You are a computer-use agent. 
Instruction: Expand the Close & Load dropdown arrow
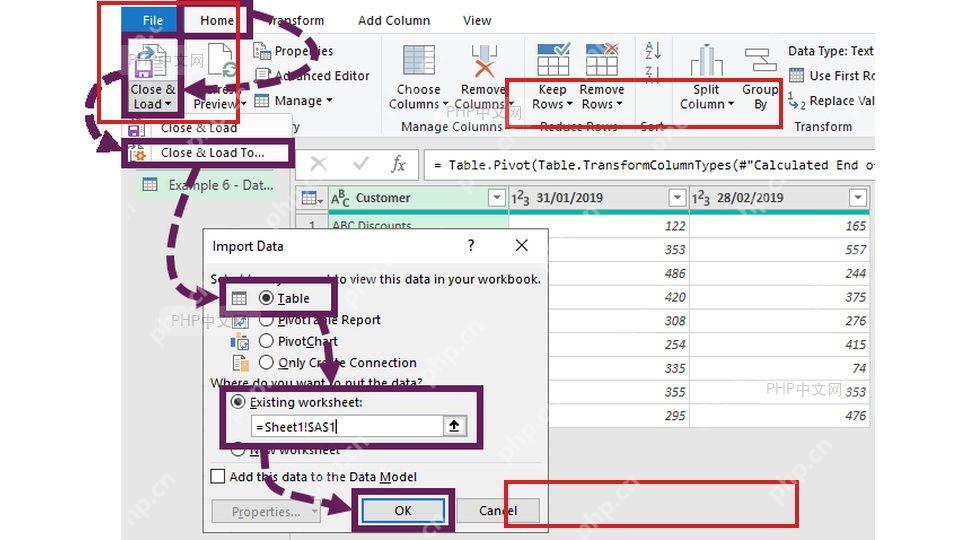point(167,104)
